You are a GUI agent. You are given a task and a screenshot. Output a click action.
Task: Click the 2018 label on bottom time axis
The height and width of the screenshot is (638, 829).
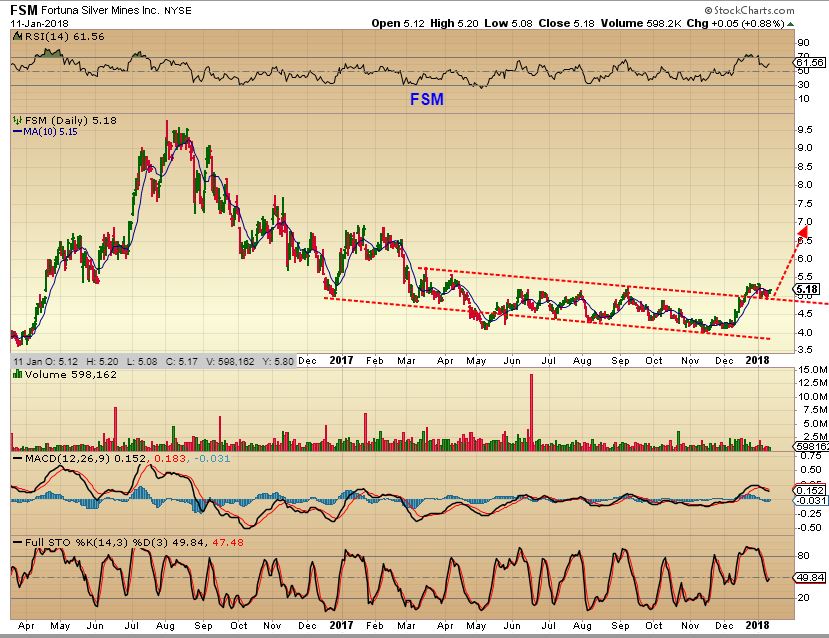click(758, 626)
